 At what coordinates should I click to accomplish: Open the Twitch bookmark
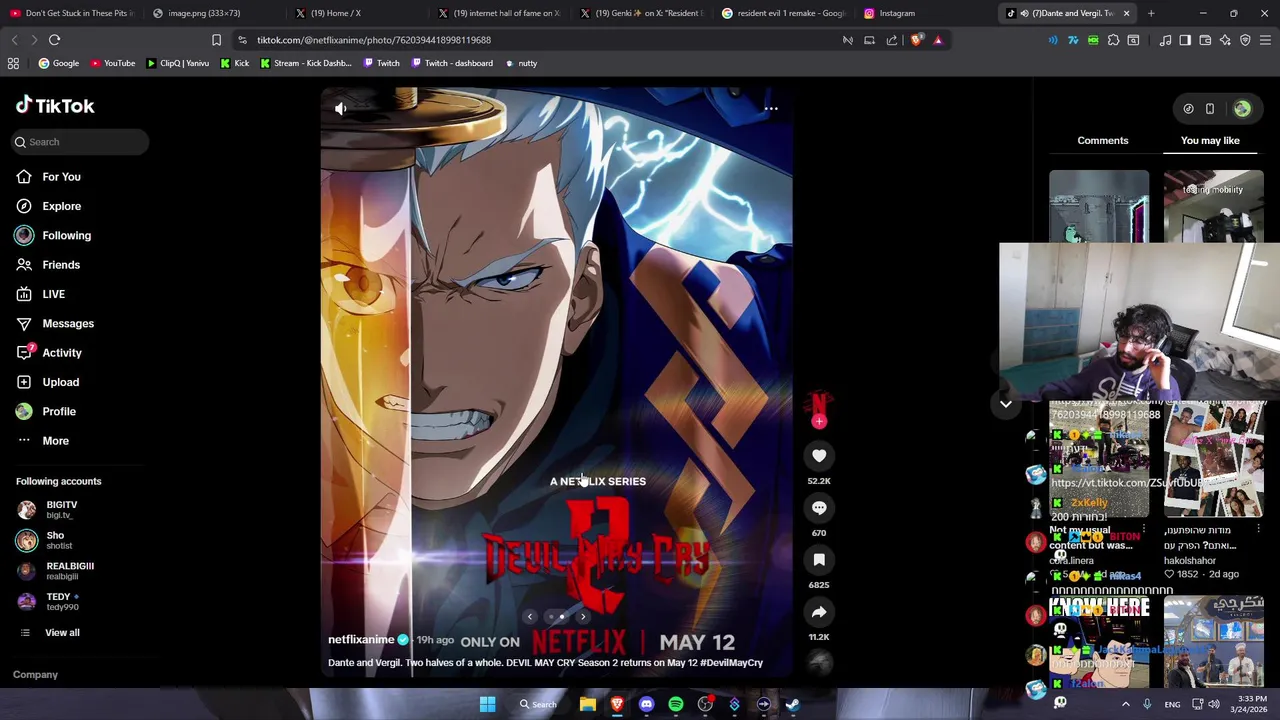[x=381, y=63]
